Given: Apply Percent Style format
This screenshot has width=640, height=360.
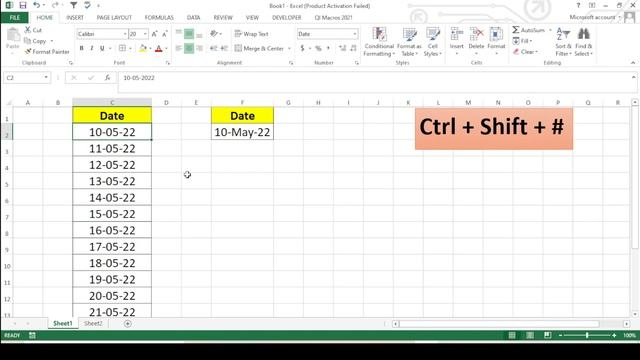Looking at the screenshot, I should pos(318,49).
